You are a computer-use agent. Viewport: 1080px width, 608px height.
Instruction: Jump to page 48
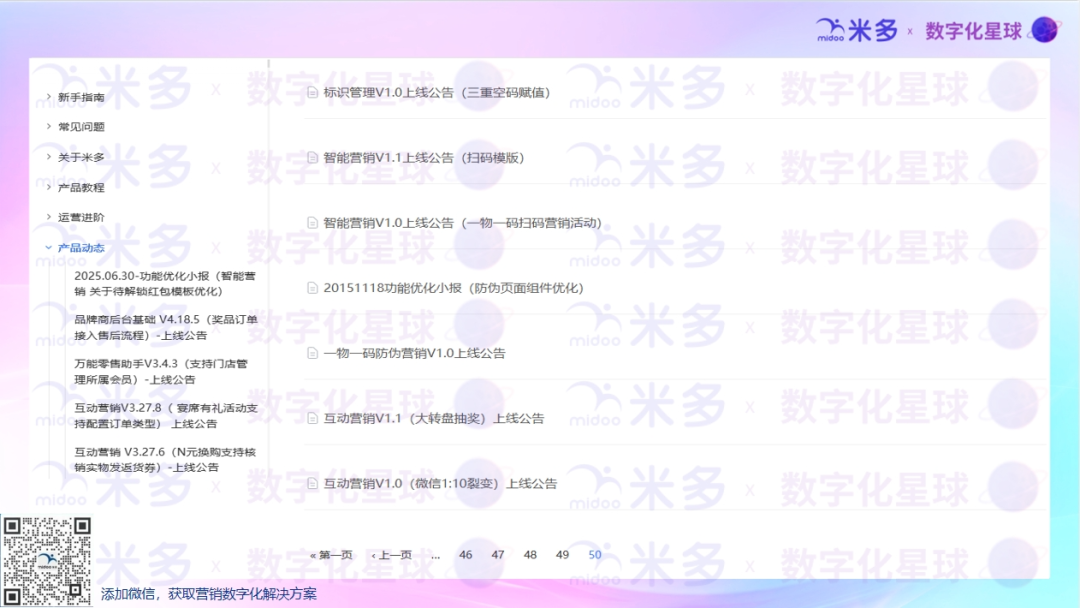pyautogui.click(x=530, y=555)
